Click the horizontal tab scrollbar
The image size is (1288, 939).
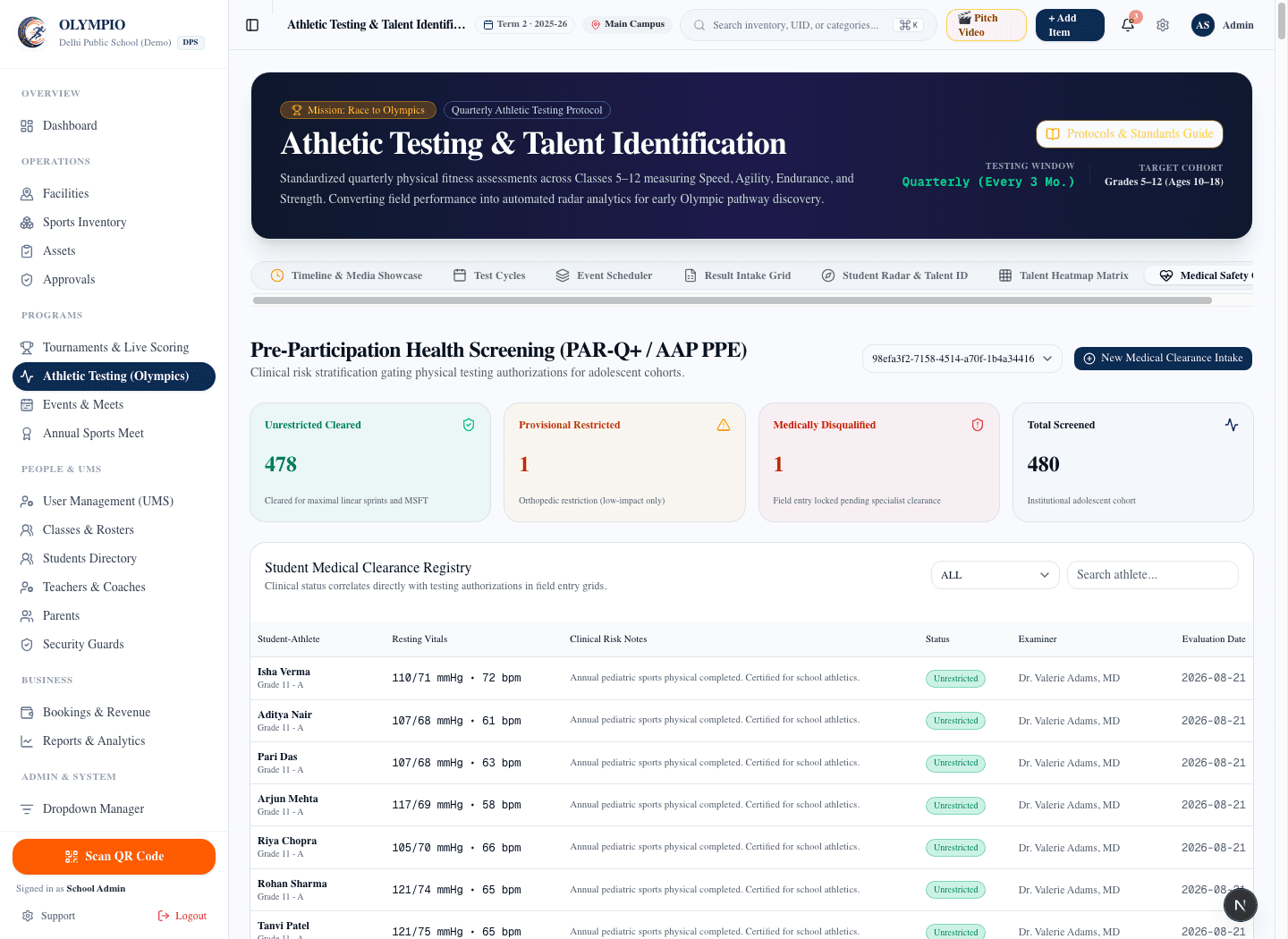732,300
